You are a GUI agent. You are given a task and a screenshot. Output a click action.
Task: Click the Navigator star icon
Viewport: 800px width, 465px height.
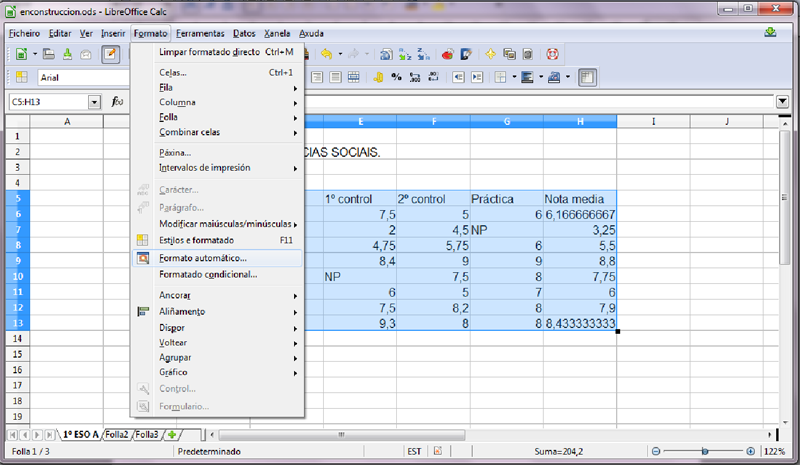491,54
